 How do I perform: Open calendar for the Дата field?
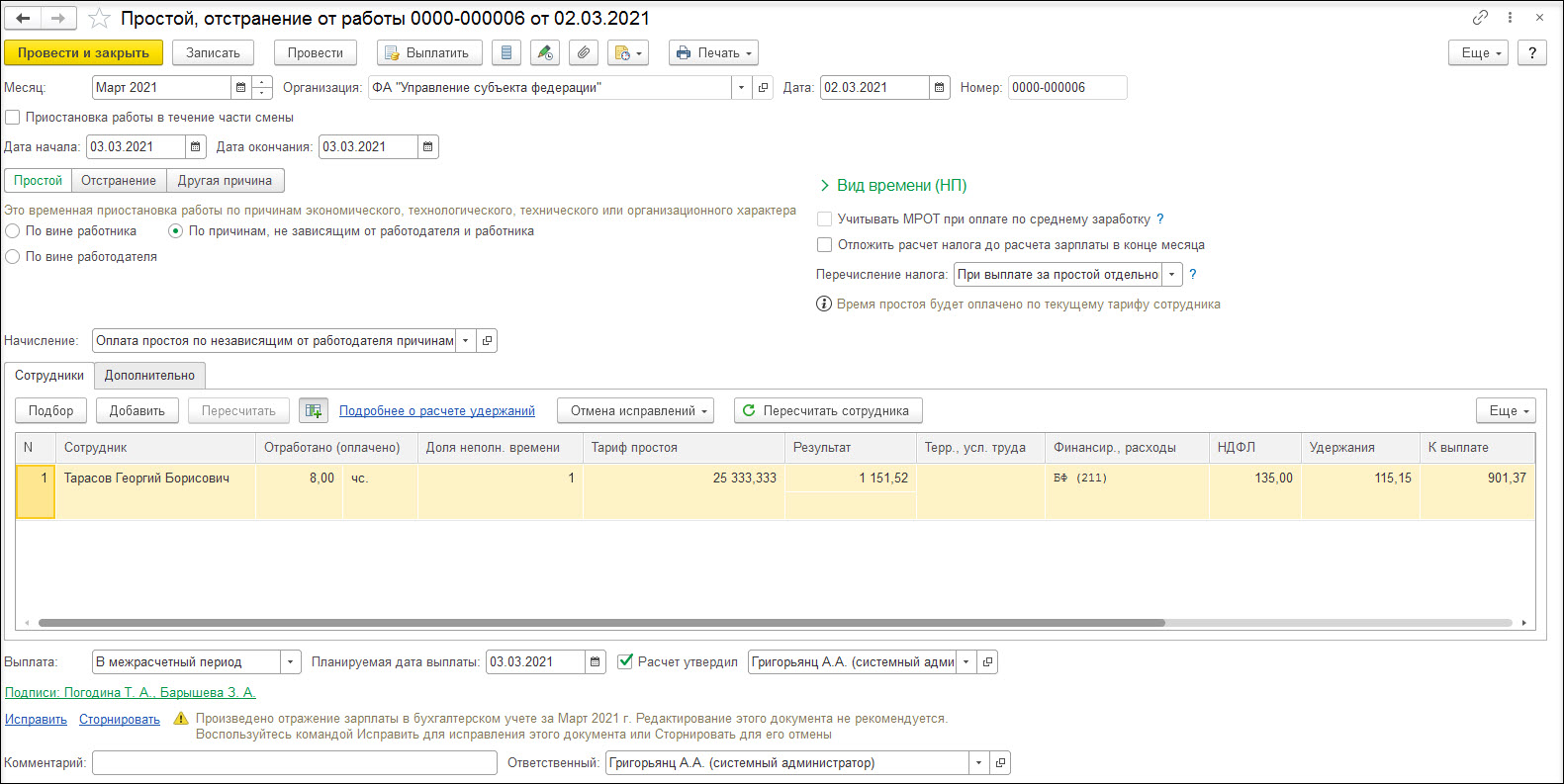(940, 88)
